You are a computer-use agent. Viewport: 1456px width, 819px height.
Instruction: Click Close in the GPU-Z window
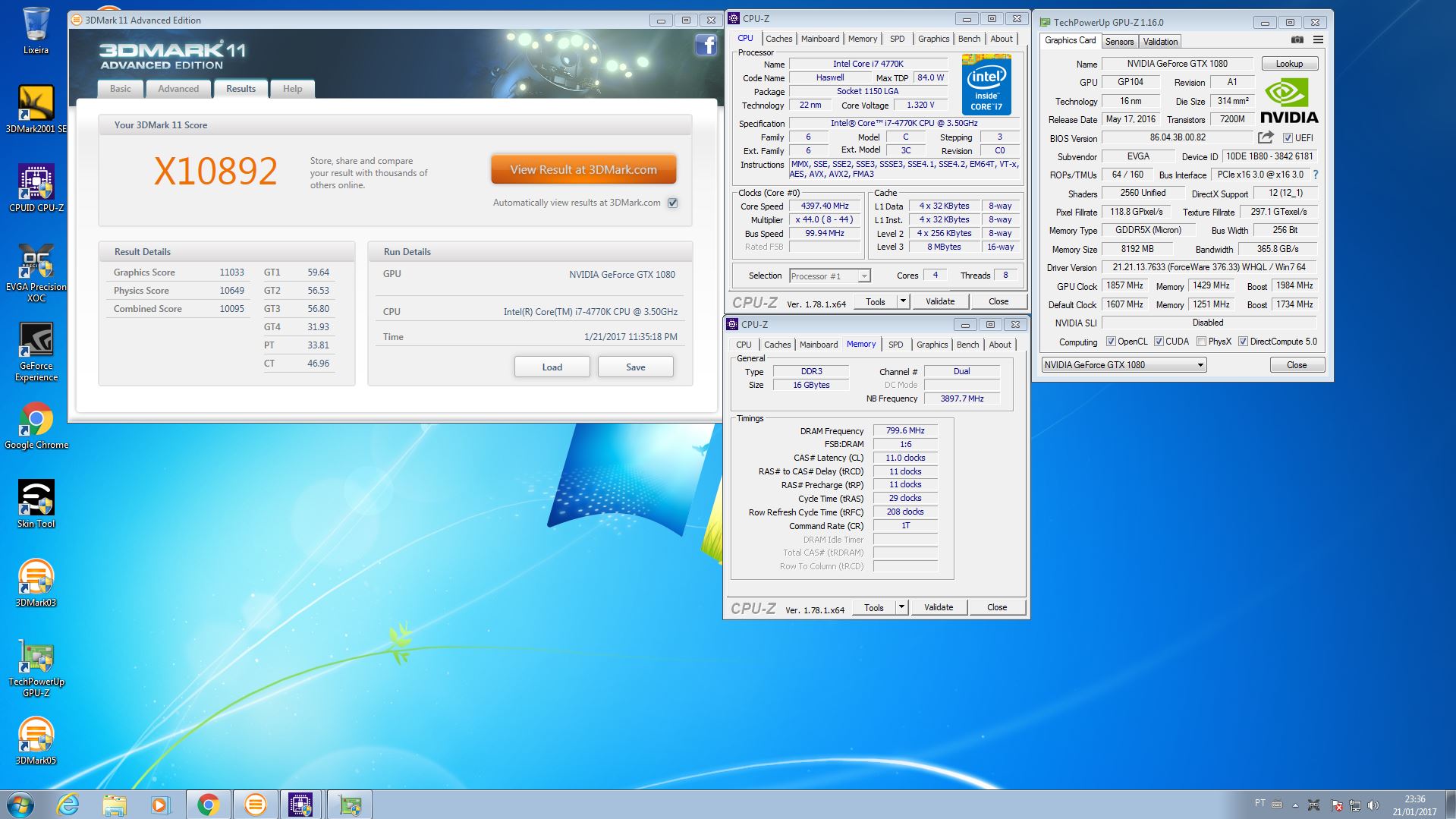pyautogui.click(x=1297, y=365)
